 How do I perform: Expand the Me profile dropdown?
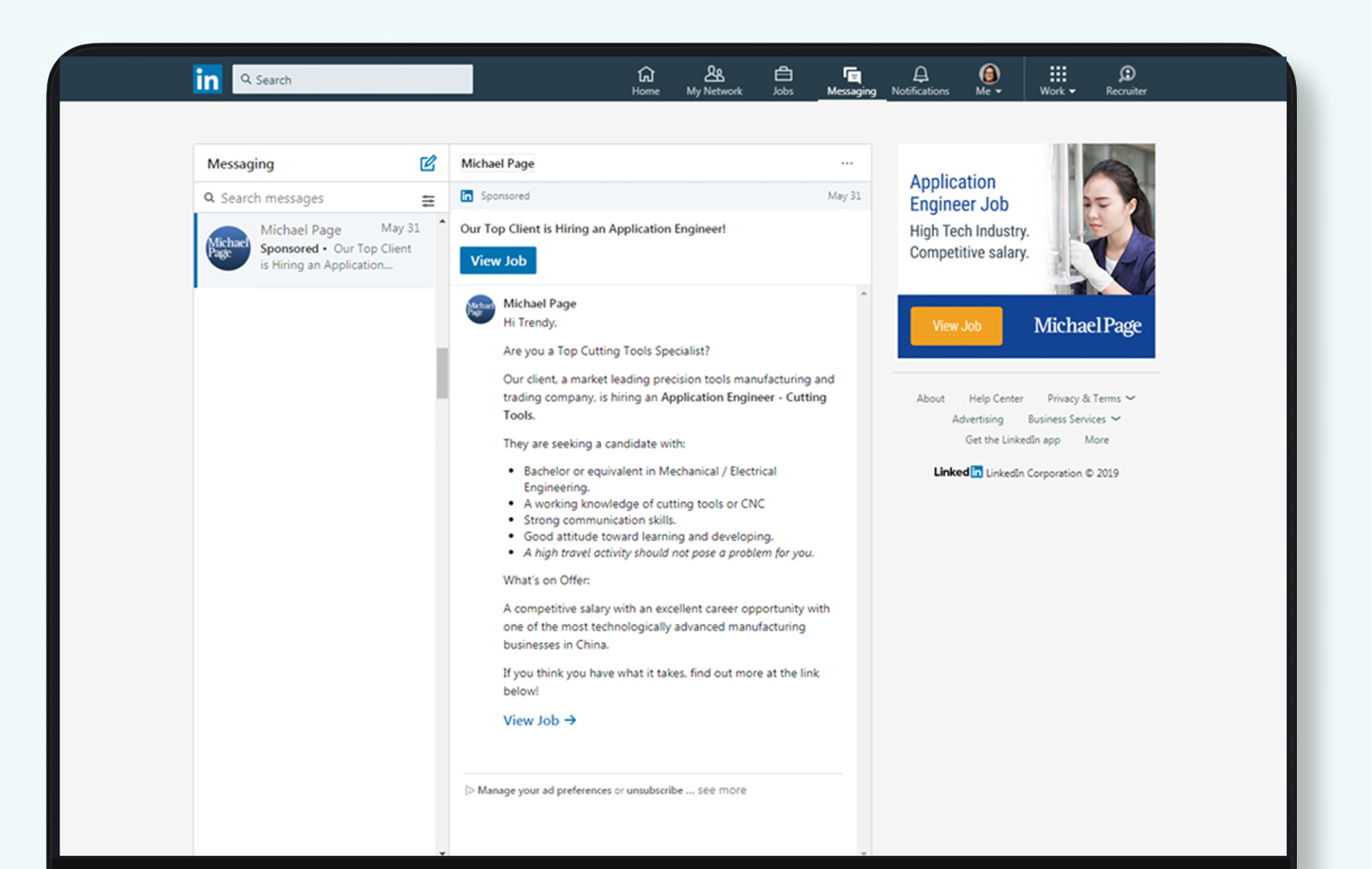(x=988, y=80)
